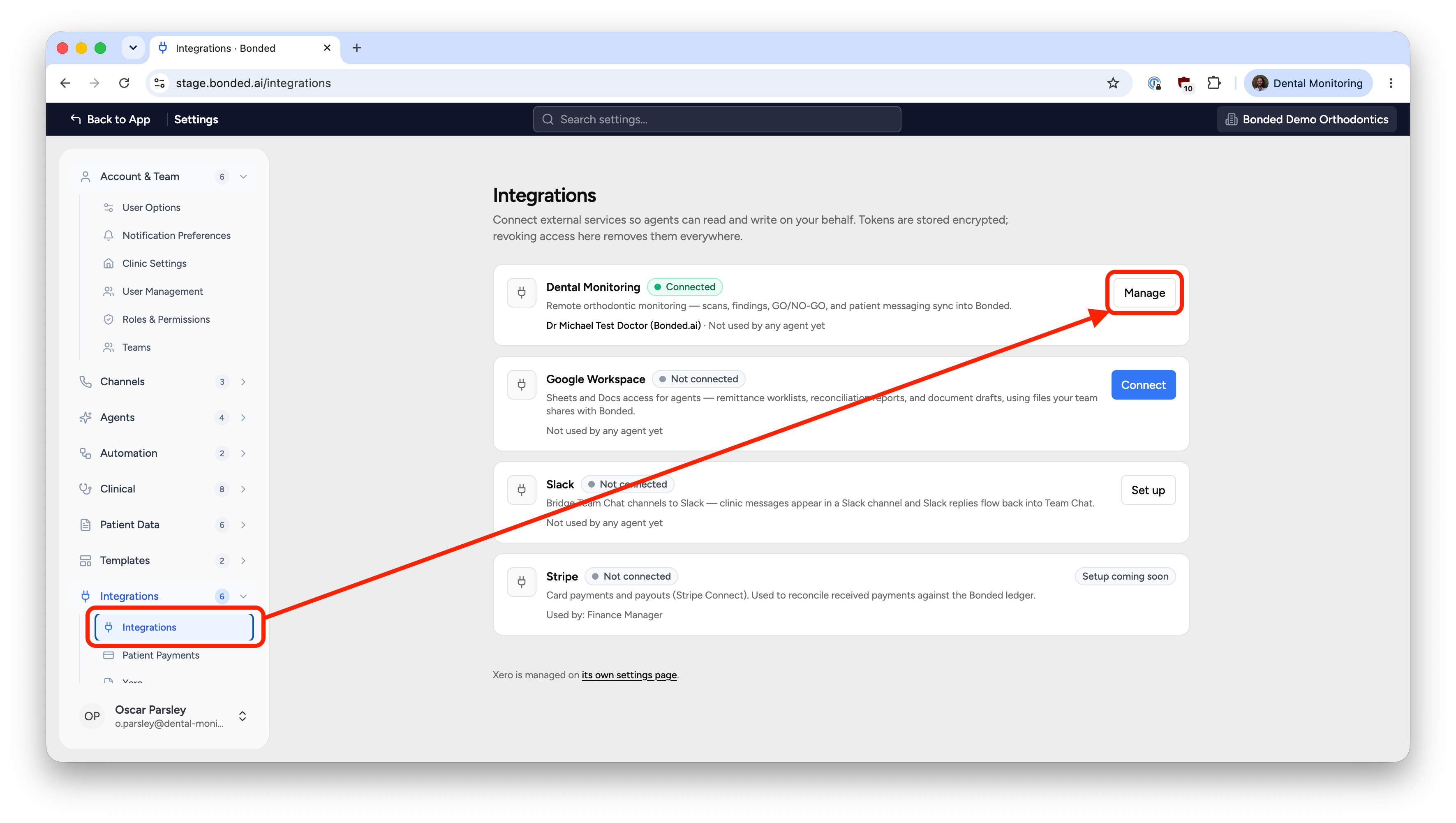Click the Stripe plug icon

[521, 582]
